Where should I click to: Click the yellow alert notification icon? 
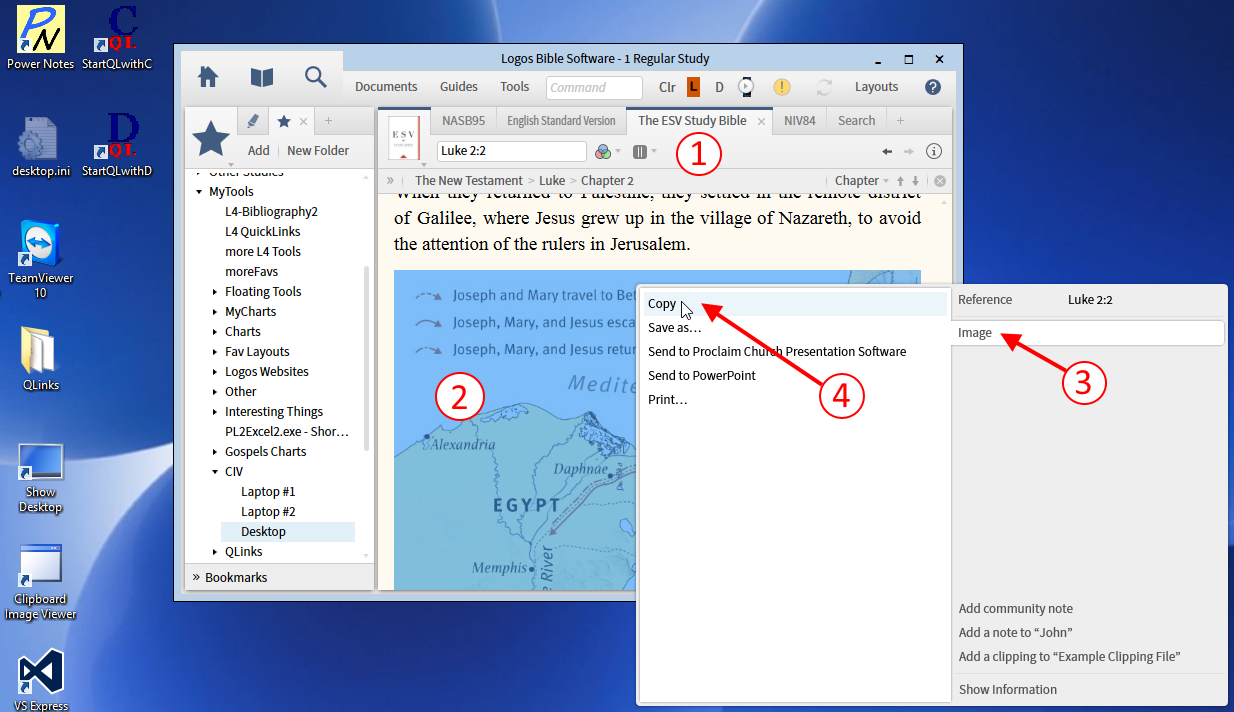pyautogui.click(x=782, y=87)
